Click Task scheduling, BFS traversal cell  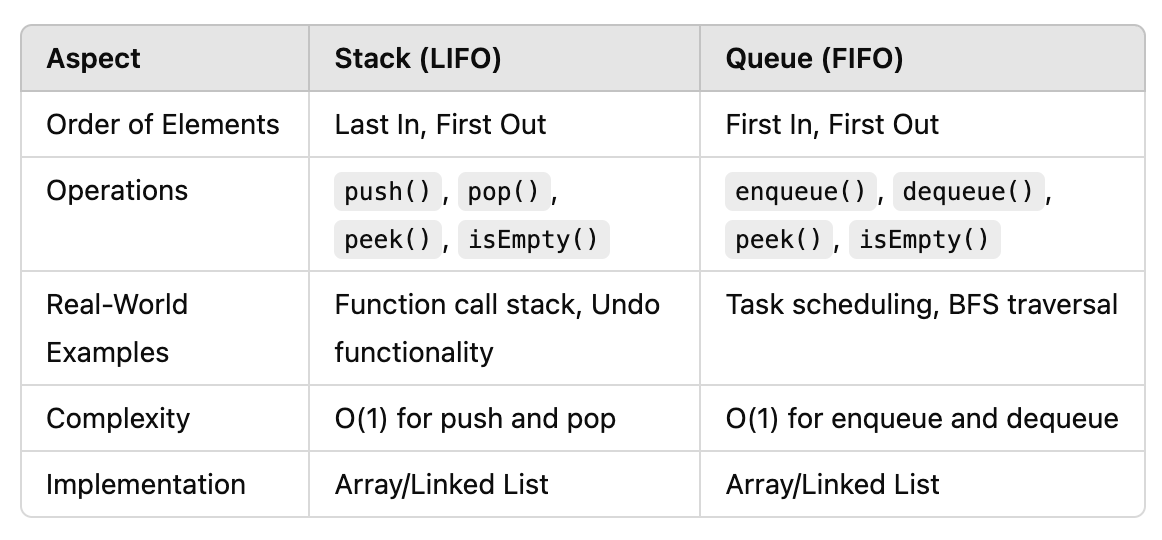point(921,304)
